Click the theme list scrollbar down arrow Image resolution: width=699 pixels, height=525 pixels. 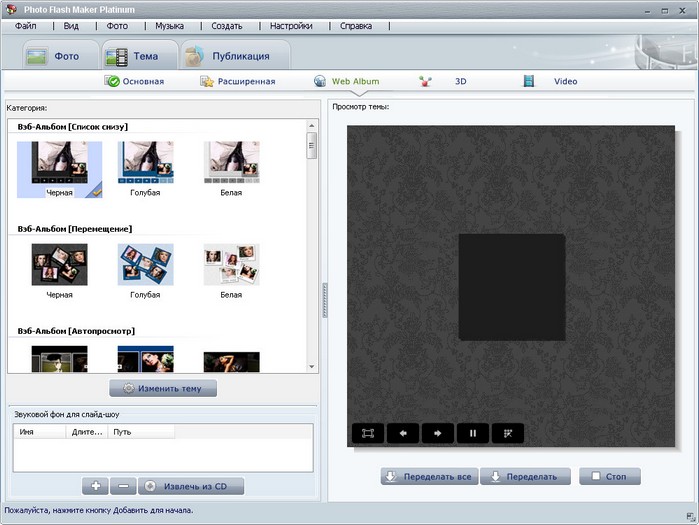click(312, 367)
